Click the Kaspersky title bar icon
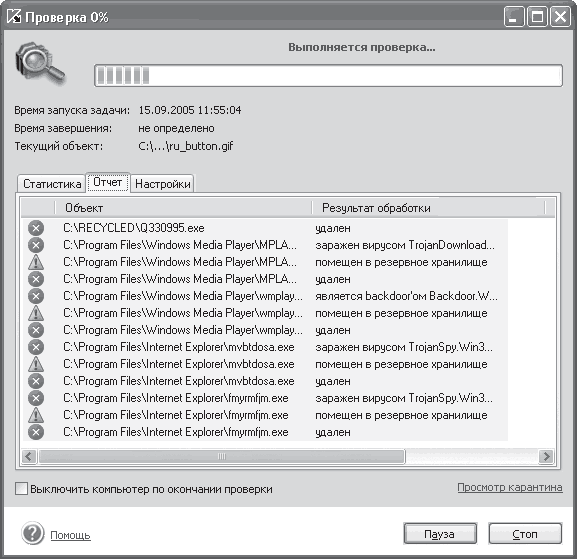The width and height of the screenshot is (577, 559). coord(14,17)
